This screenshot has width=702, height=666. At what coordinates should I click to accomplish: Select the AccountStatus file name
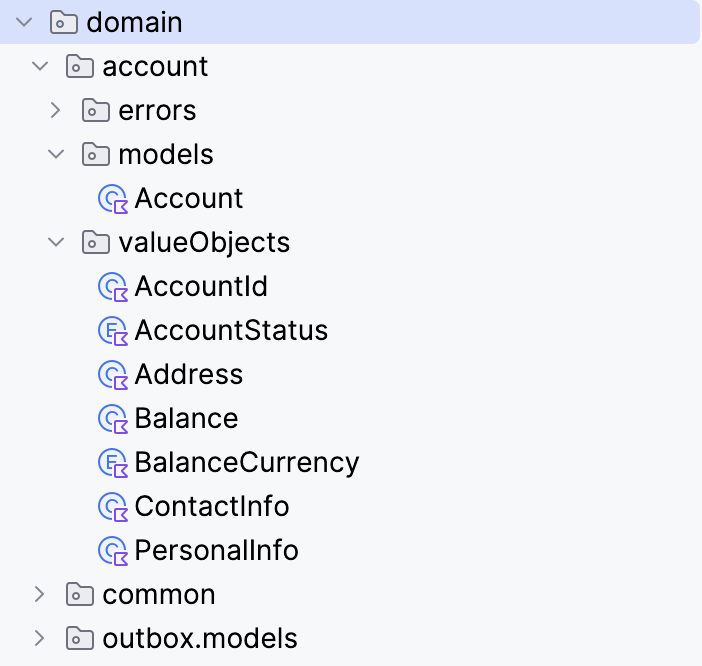(x=231, y=330)
